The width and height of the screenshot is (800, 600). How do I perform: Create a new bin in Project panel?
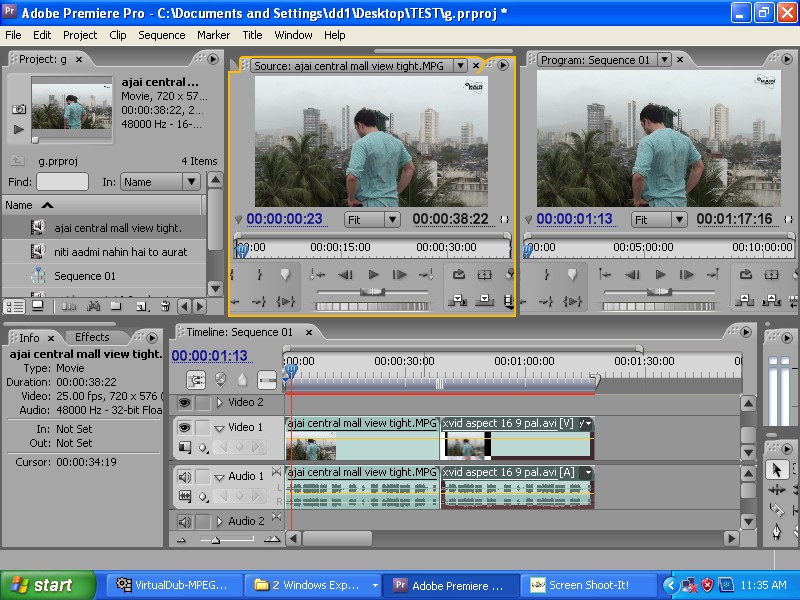(116, 306)
